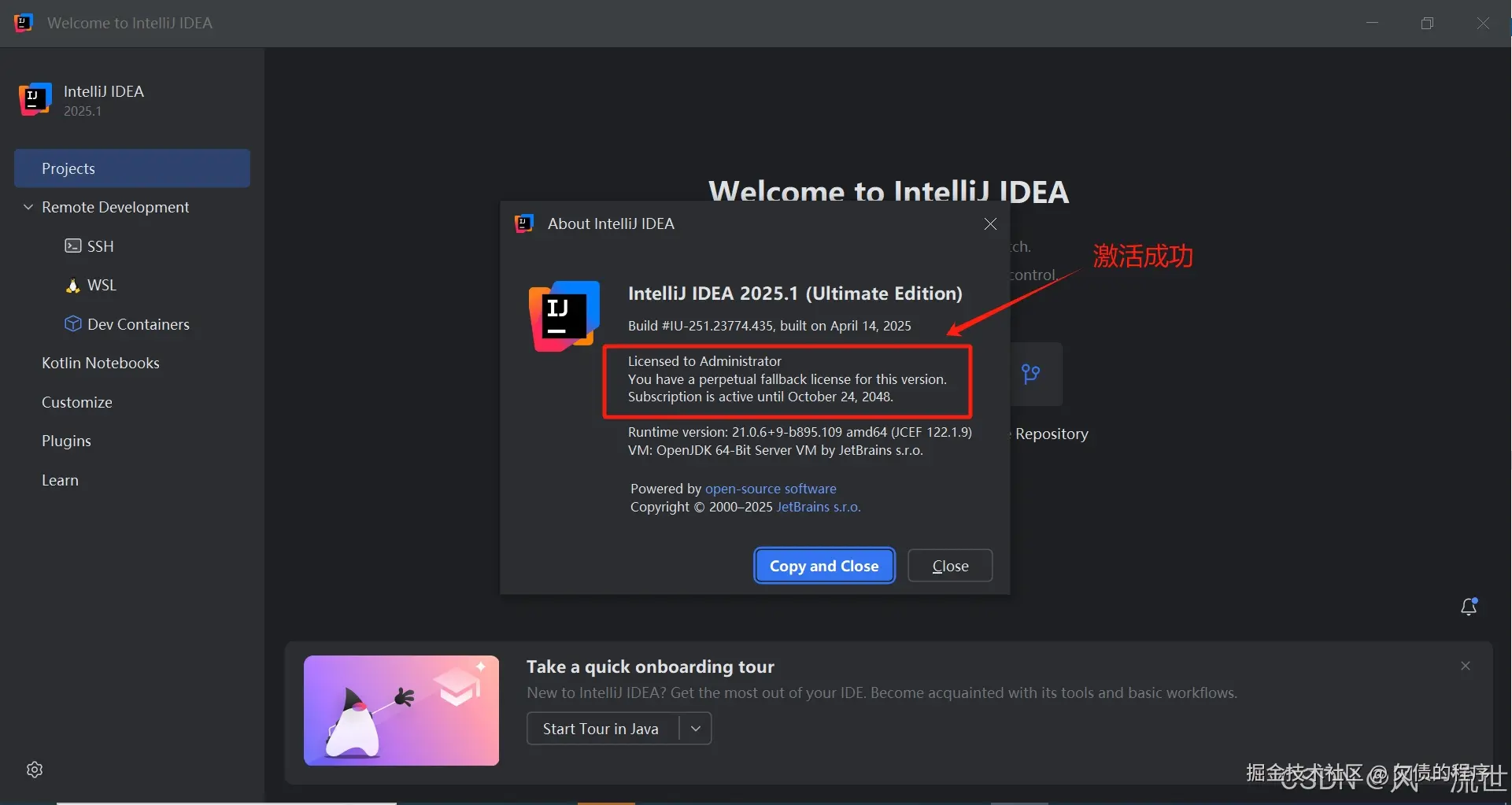Open the settings gear in the sidebar corner
Screen dimensions: 1512x805
coord(35,770)
